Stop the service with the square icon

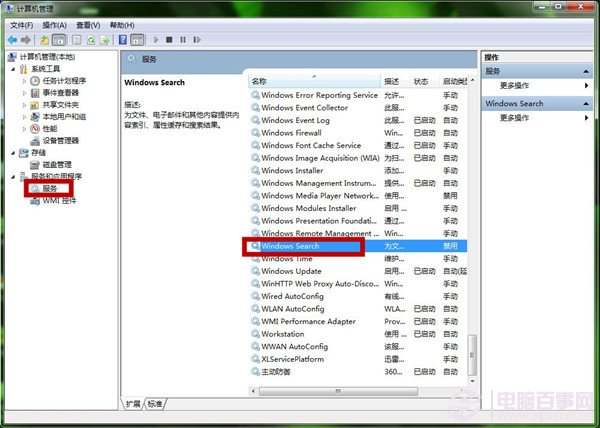pos(169,40)
